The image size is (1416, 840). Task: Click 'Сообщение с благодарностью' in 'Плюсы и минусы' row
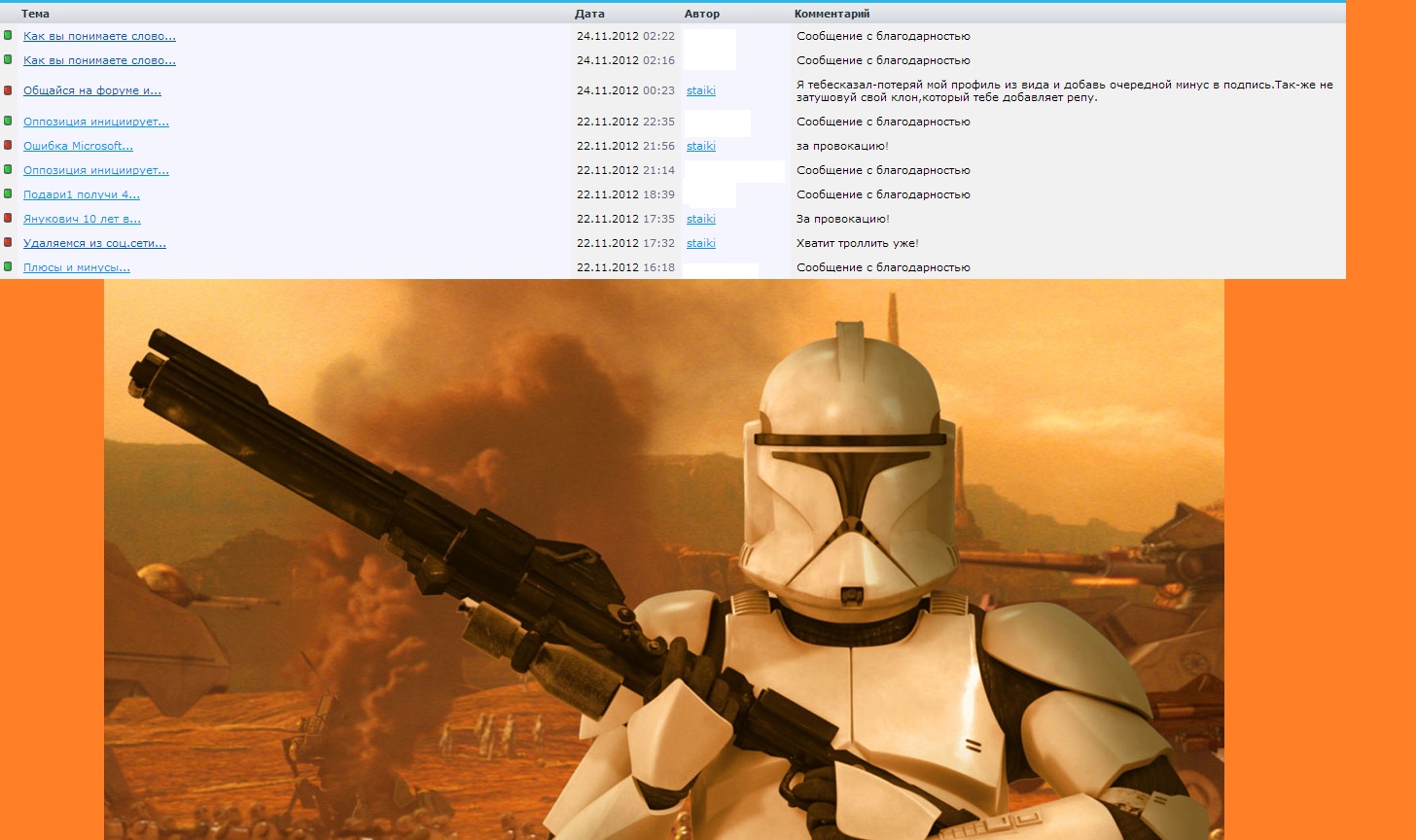pos(883,267)
